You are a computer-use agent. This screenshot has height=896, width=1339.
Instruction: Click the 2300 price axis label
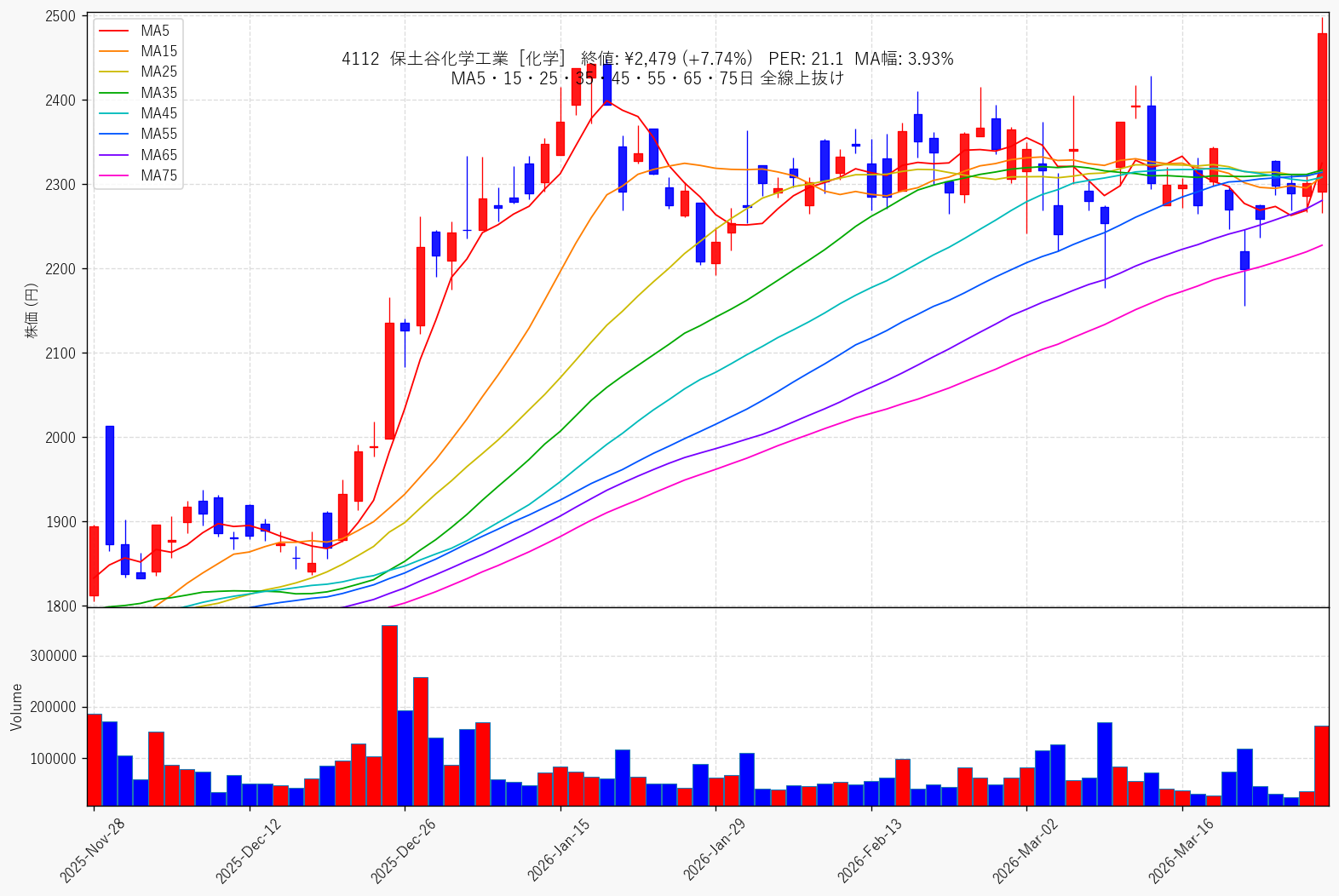[x=60, y=185]
